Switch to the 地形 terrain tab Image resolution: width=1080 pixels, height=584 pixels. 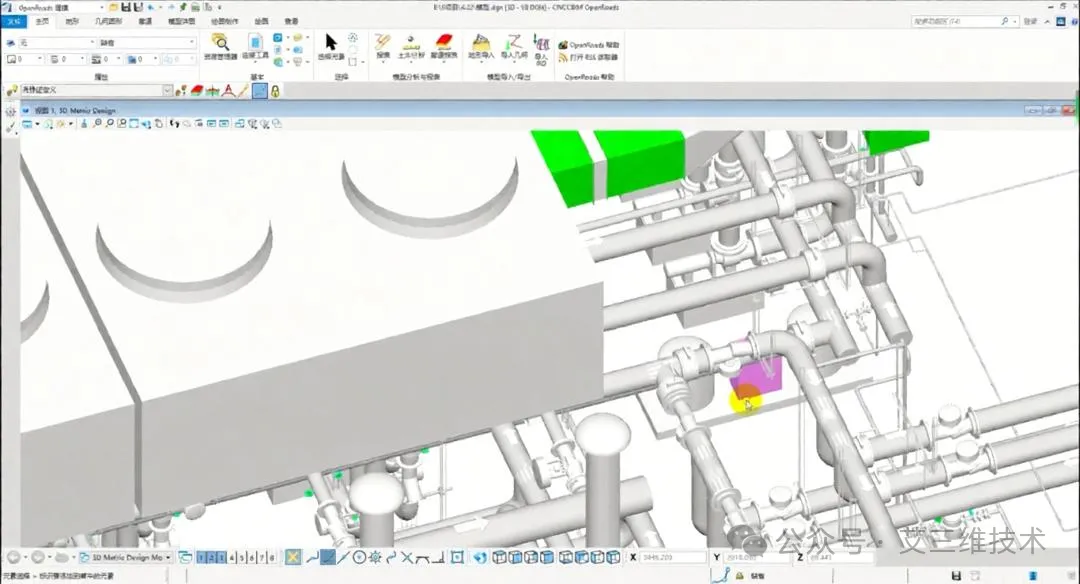pyautogui.click(x=72, y=21)
